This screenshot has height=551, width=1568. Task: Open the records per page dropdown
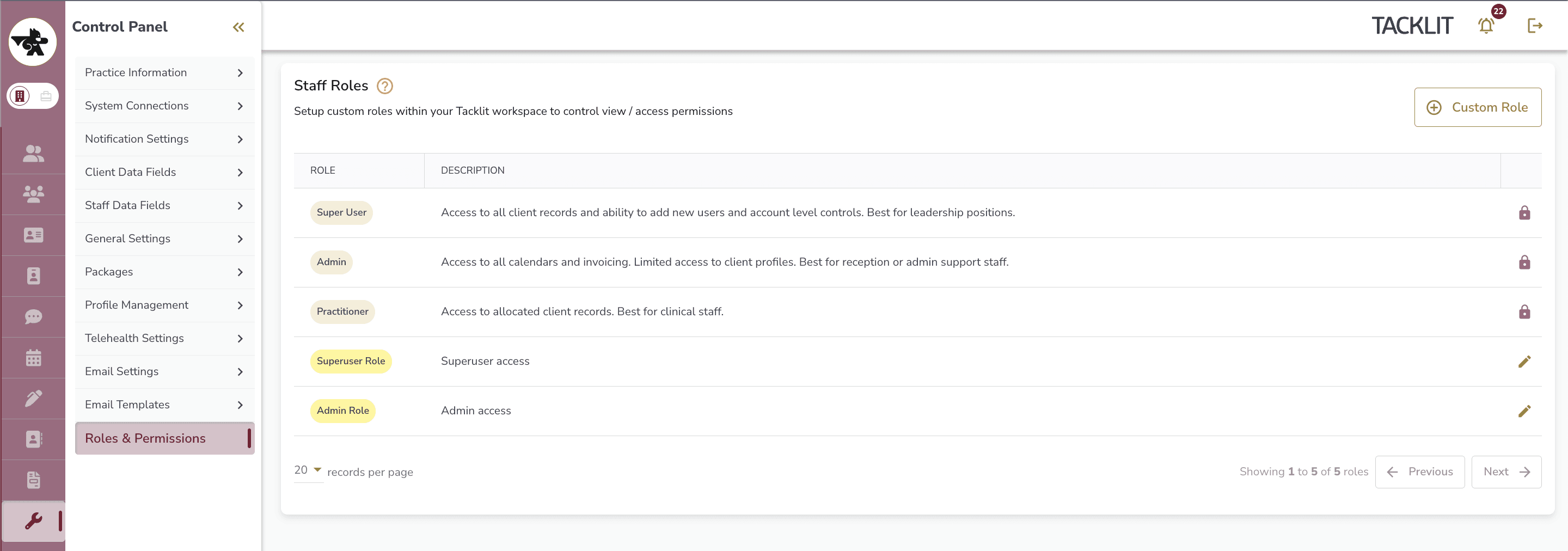309,470
